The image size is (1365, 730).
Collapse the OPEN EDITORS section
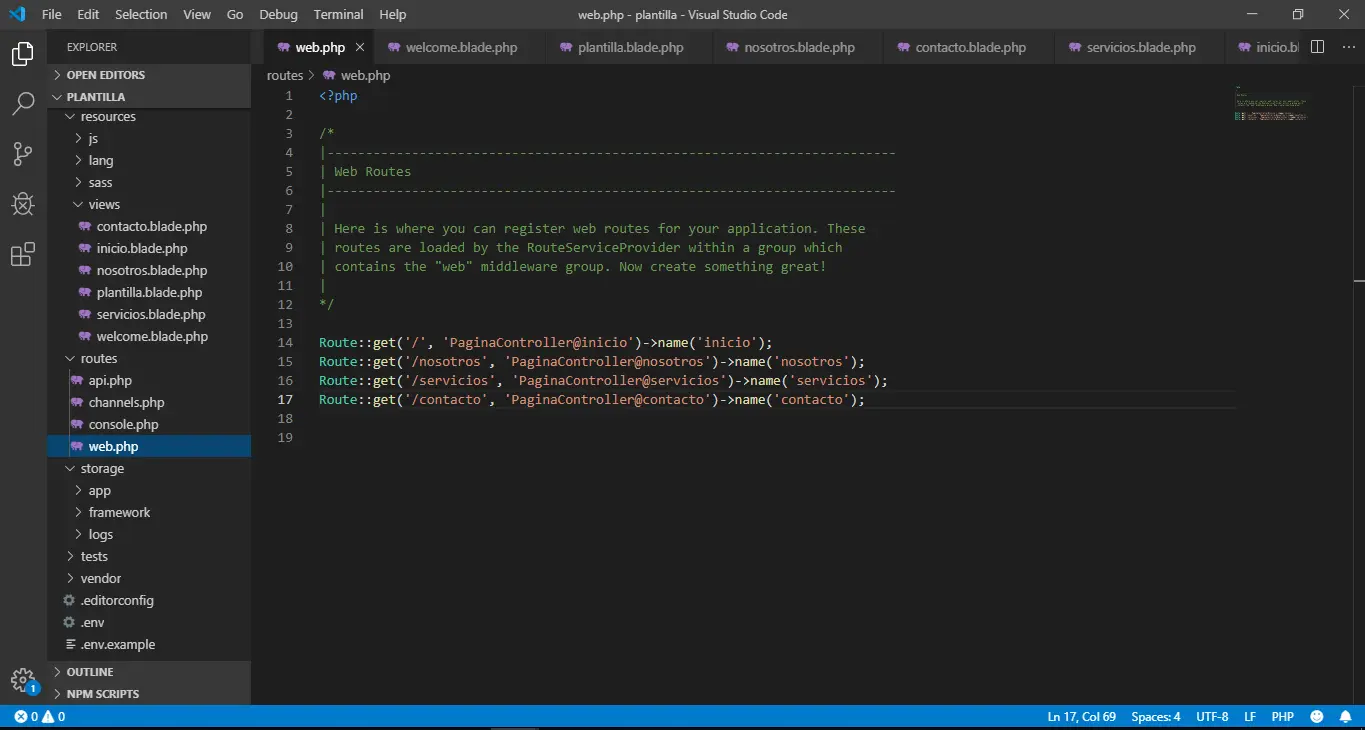107,74
